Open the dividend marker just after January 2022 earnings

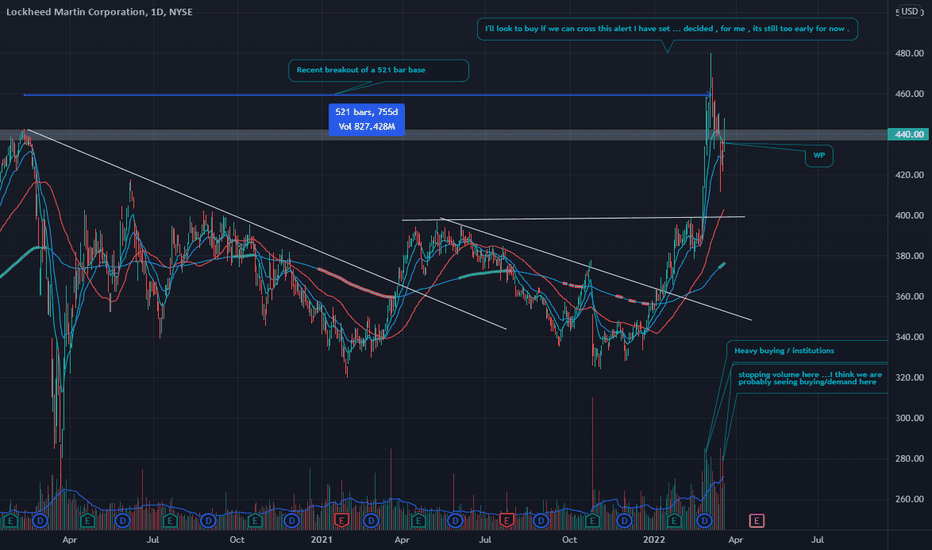coord(704,521)
